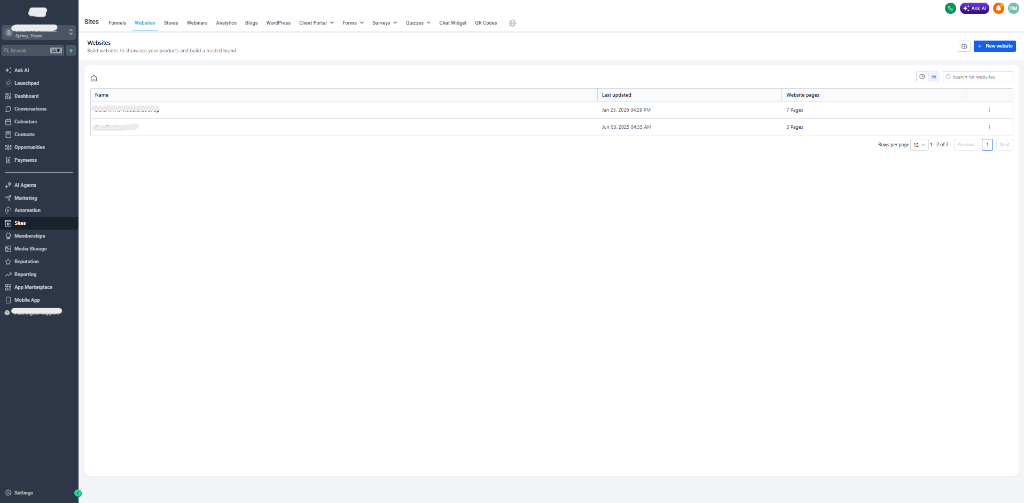Open the second website row name
The width and height of the screenshot is (1024, 503).
click(116, 127)
